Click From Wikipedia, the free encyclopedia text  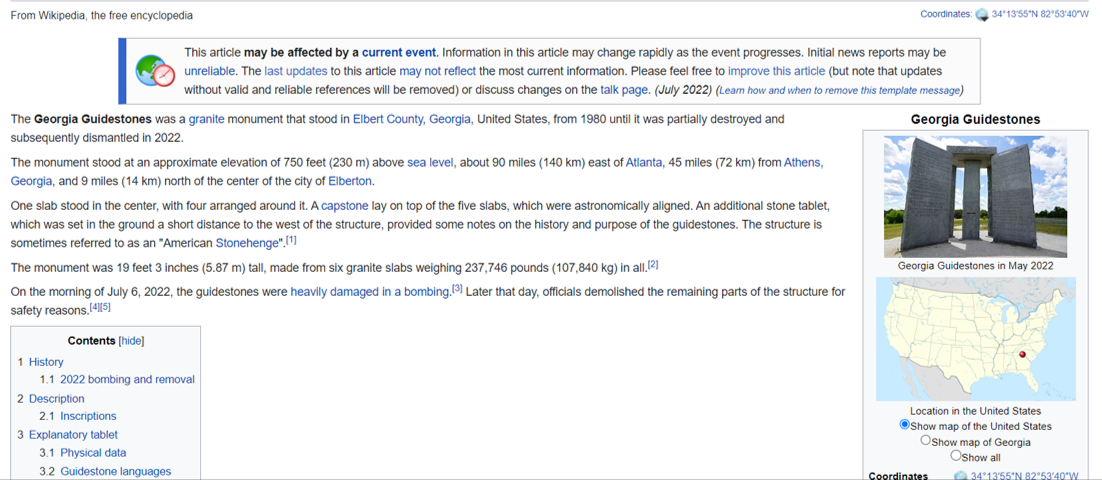click(x=102, y=15)
